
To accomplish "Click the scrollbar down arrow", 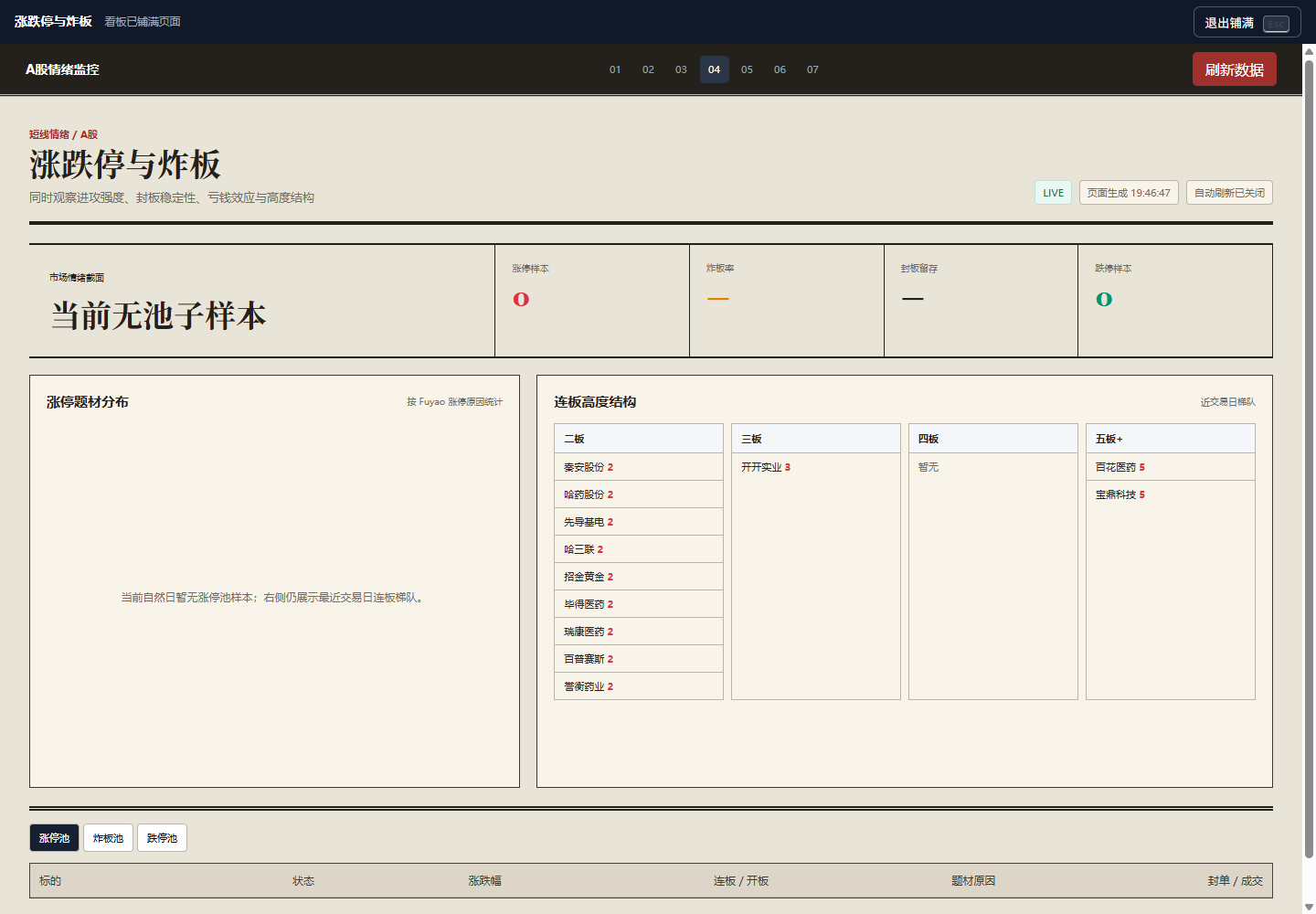I will click(x=1309, y=907).
